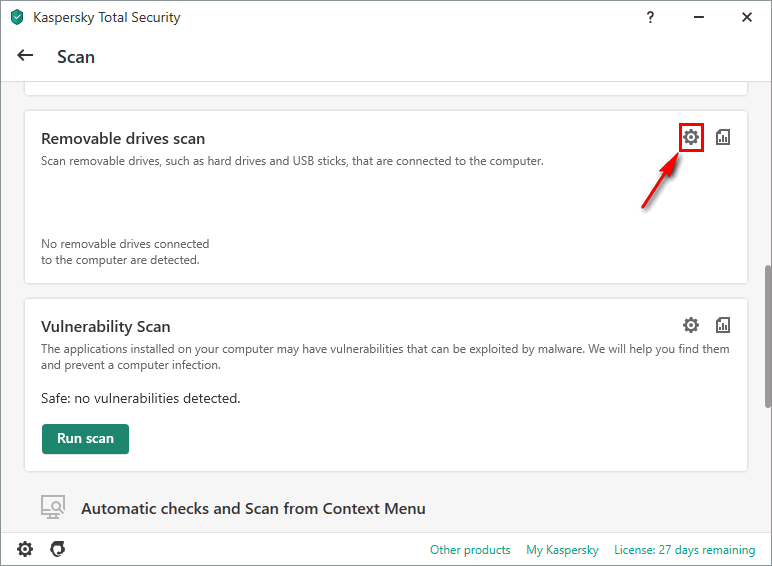Open Removable drives scan settings gear
772x566 pixels.
(x=691, y=137)
